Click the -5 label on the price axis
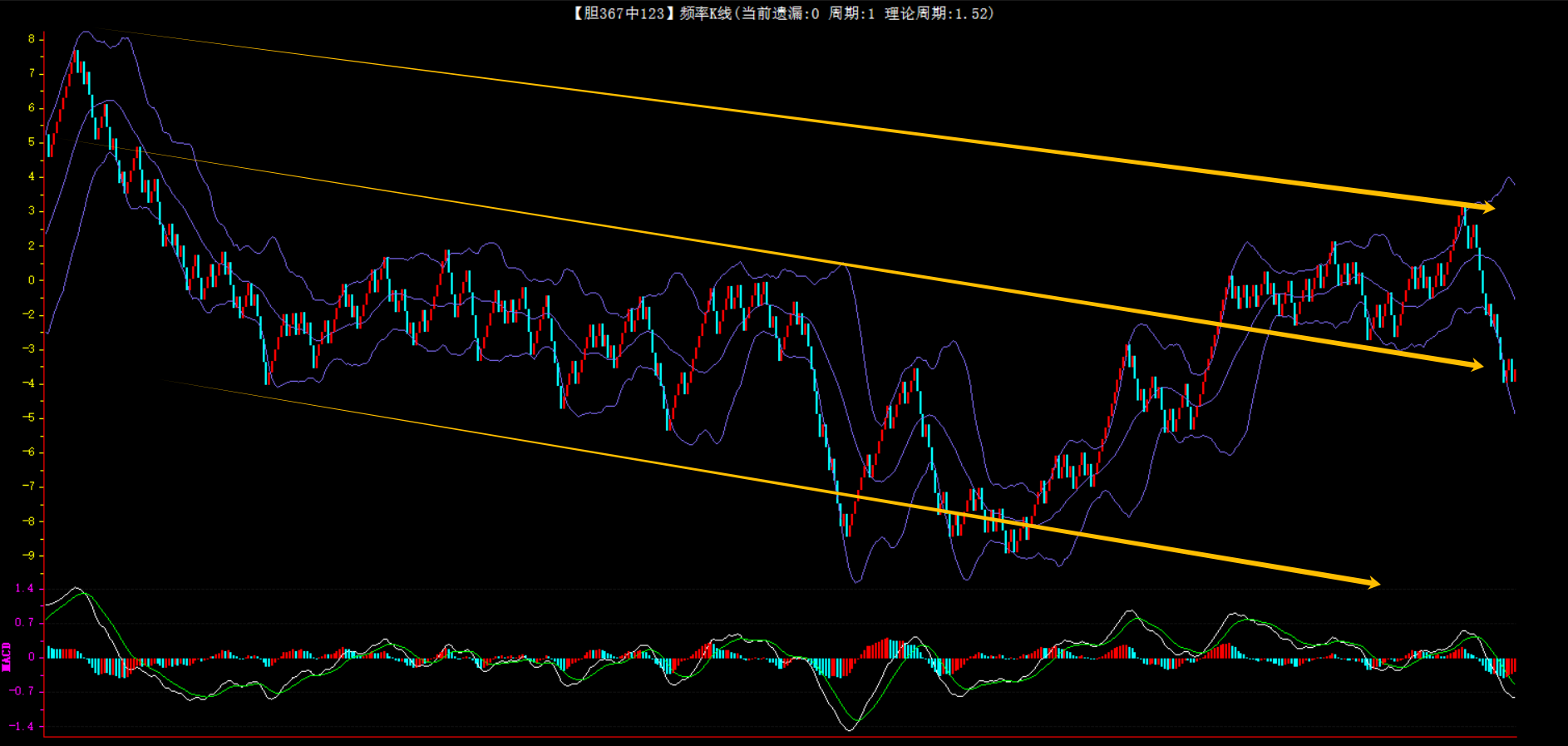Screen dimensions: 1568x746 (30, 417)
